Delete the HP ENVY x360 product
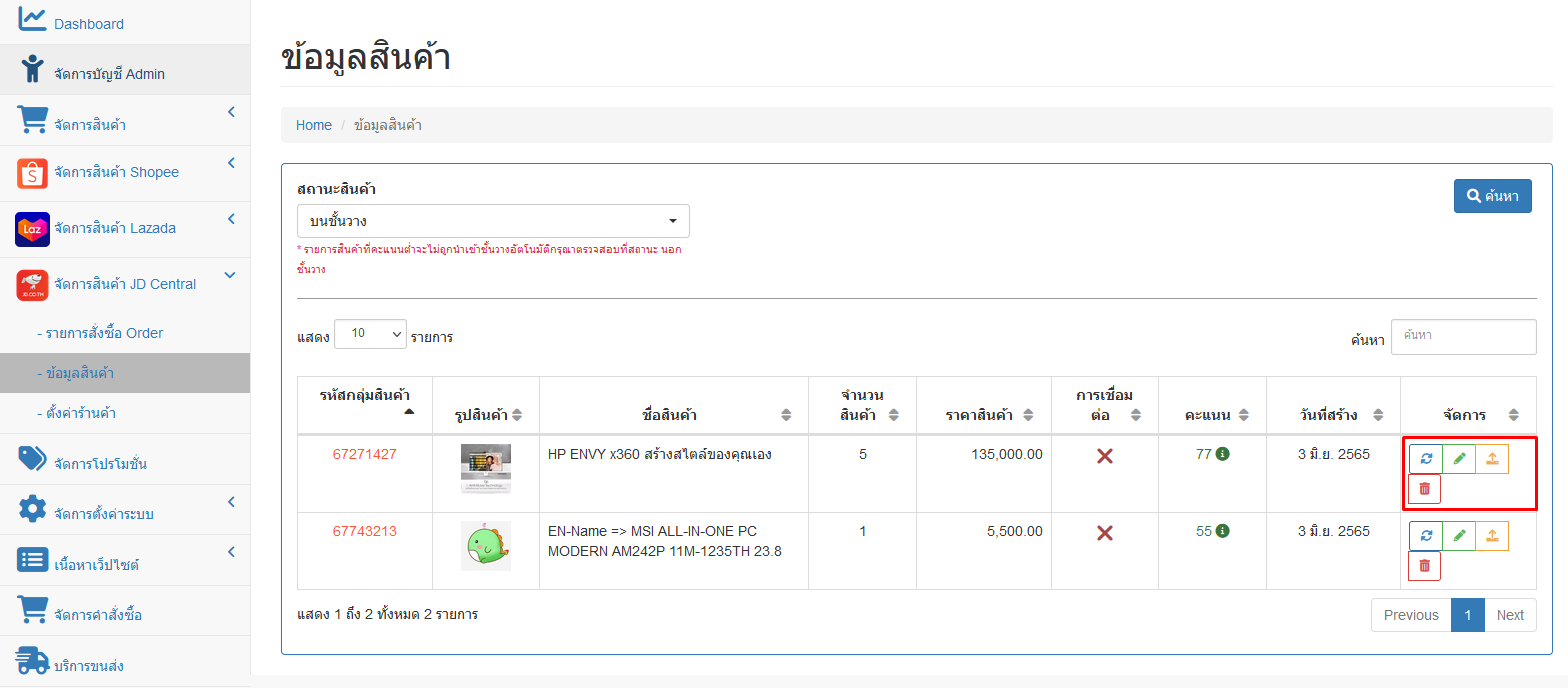This screenshot has height=688, width=1568. click(x=1425, y=489)
